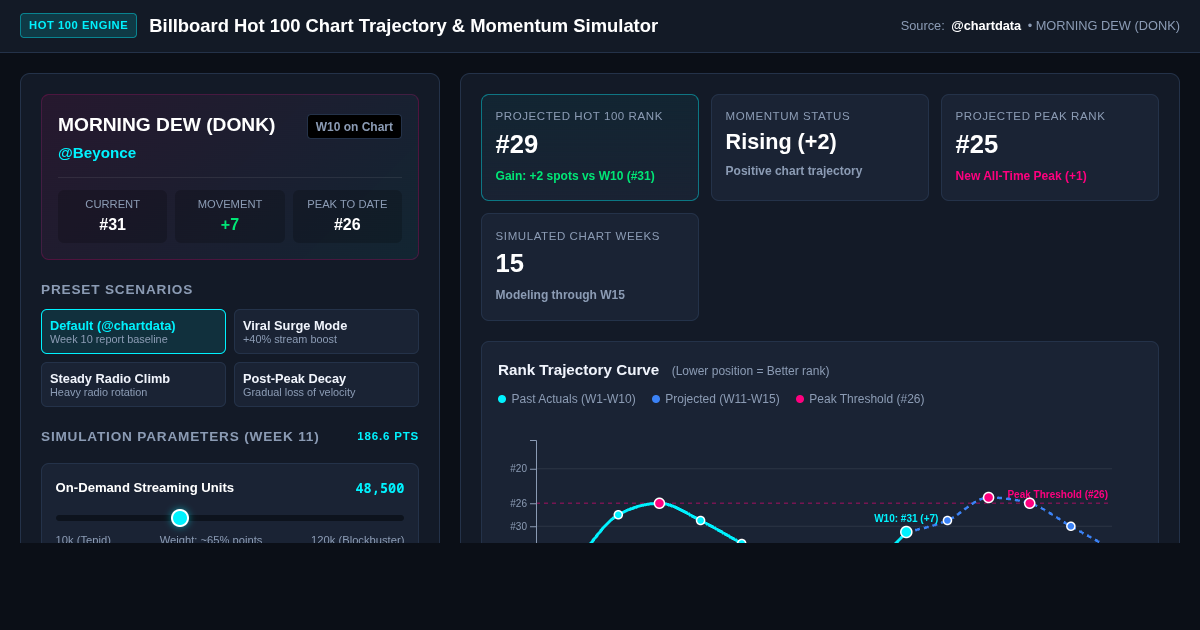This screenshot has width=1200, height=630.
Task: Click the Projected Peak Rank card
Action: point(1050,147)
